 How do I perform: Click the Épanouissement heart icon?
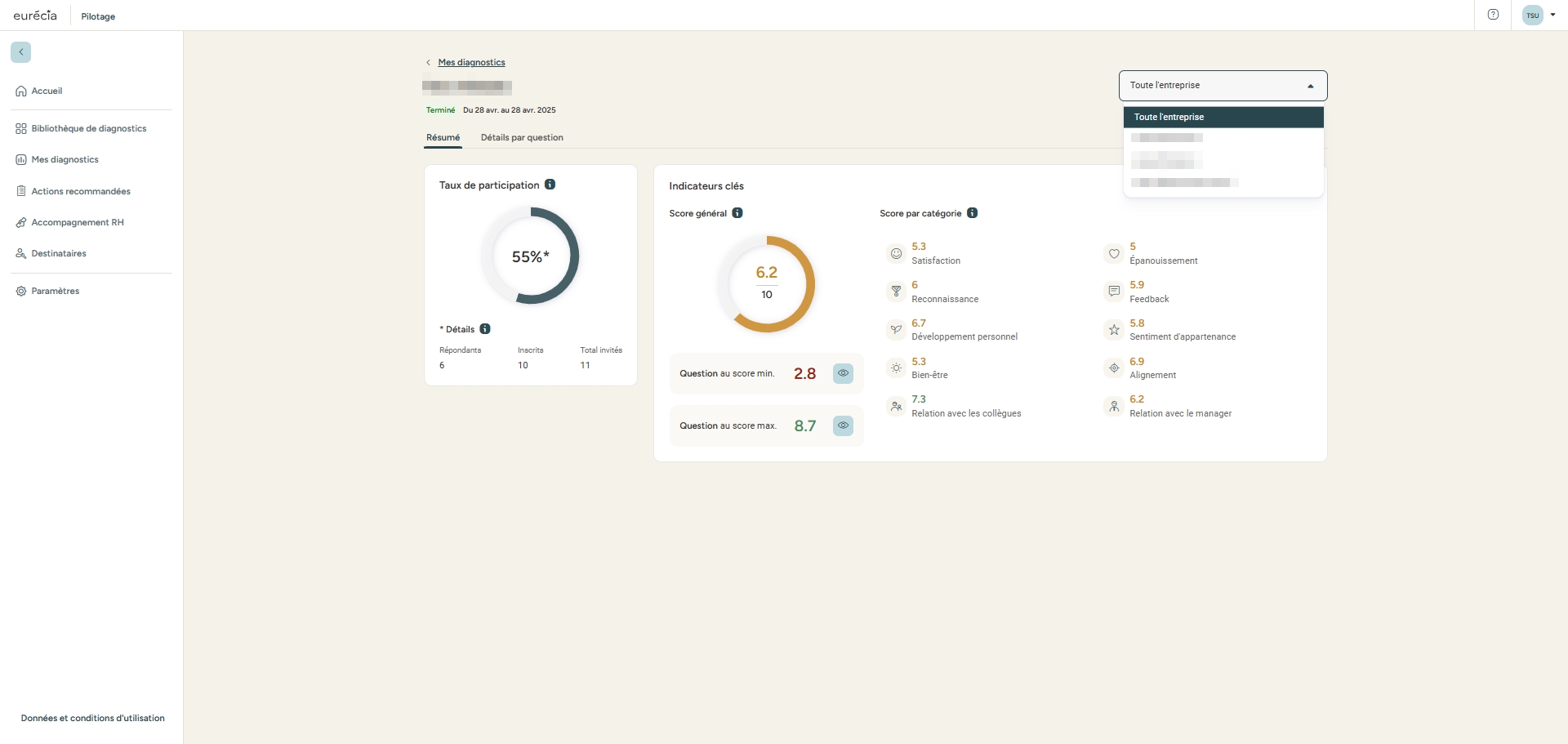[x=1114, y=254]
